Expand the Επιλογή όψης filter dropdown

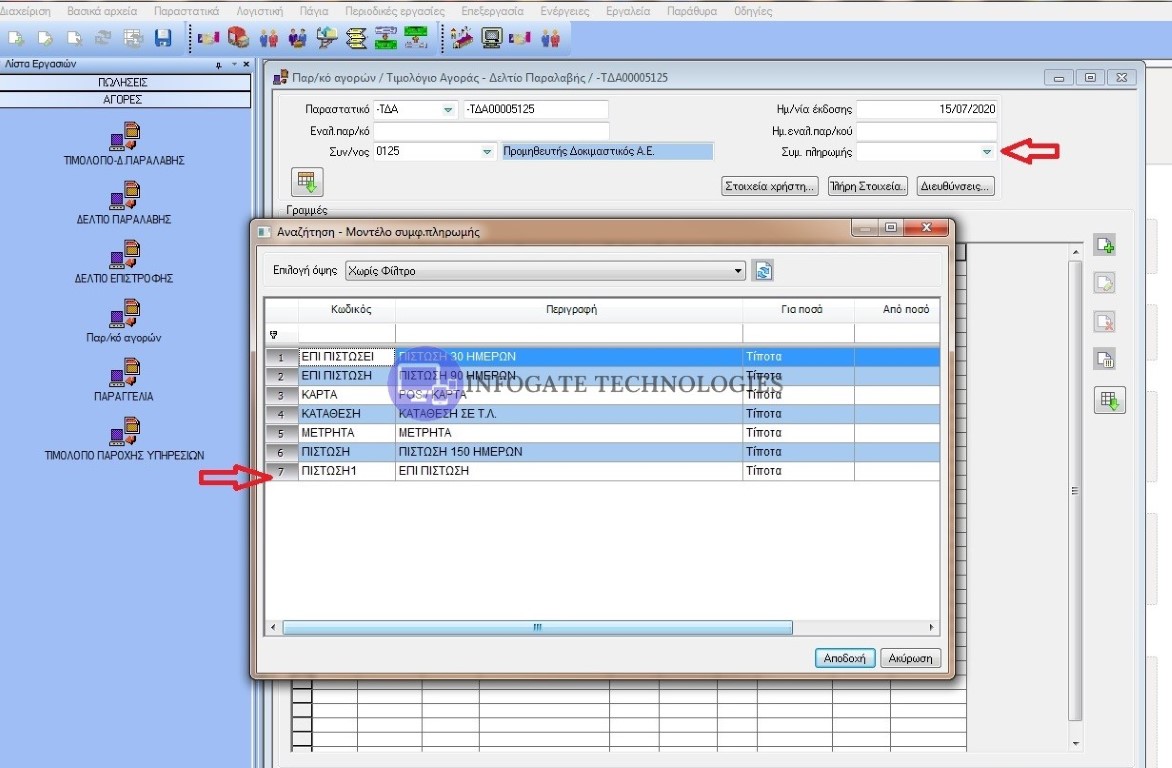tap(738, 271)
